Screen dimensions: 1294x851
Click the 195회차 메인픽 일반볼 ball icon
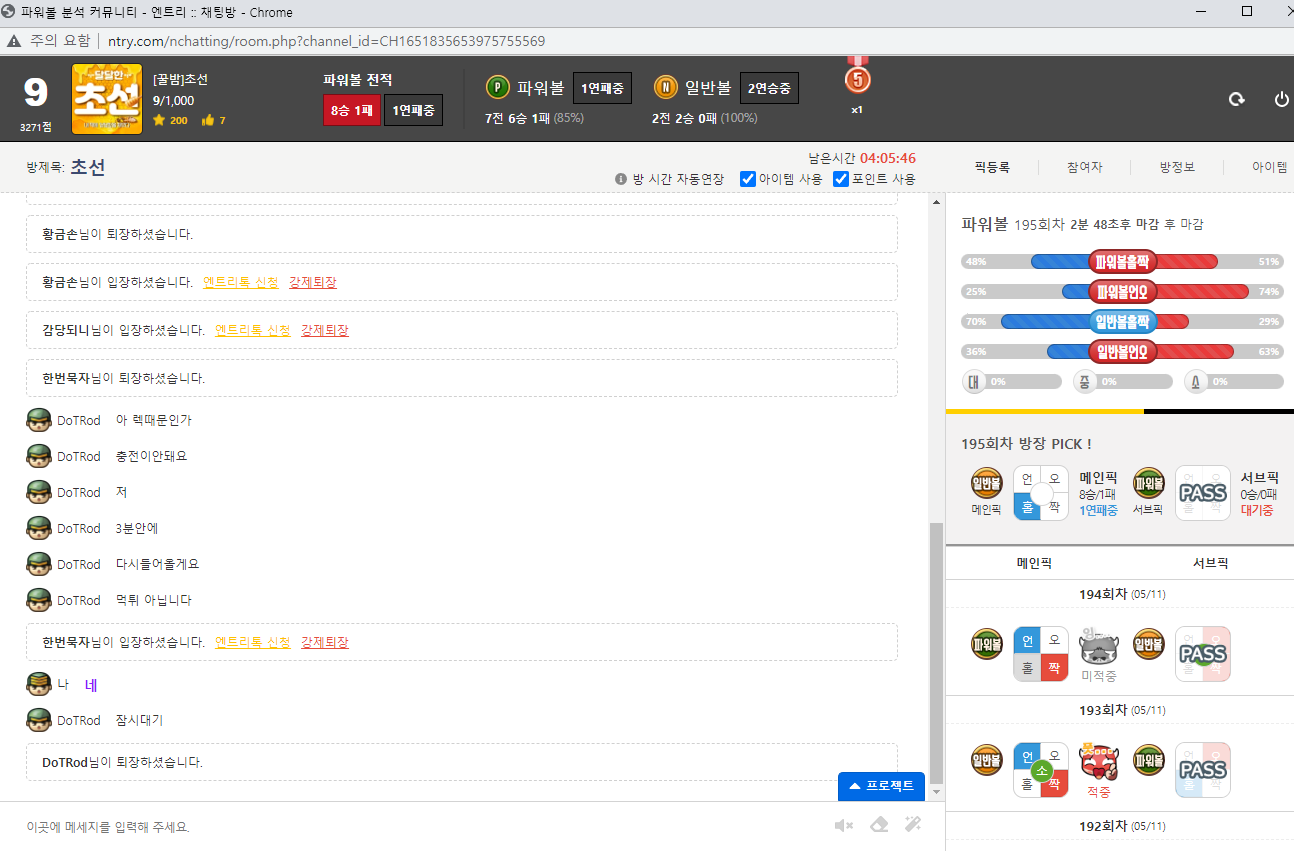[x=987, y=483]
